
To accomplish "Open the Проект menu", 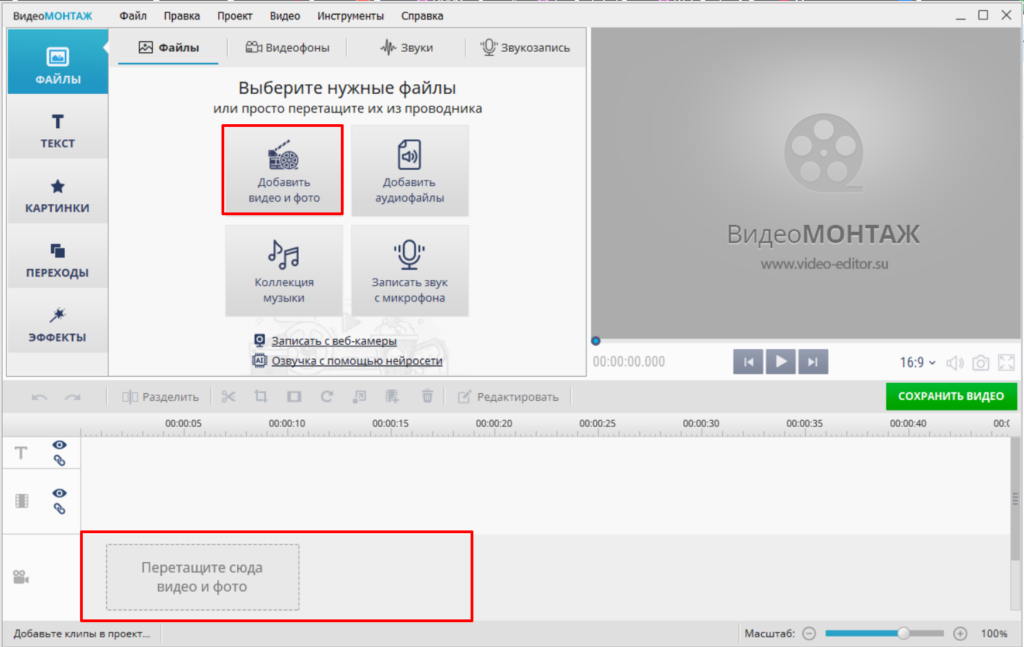I will pos(235,16).
